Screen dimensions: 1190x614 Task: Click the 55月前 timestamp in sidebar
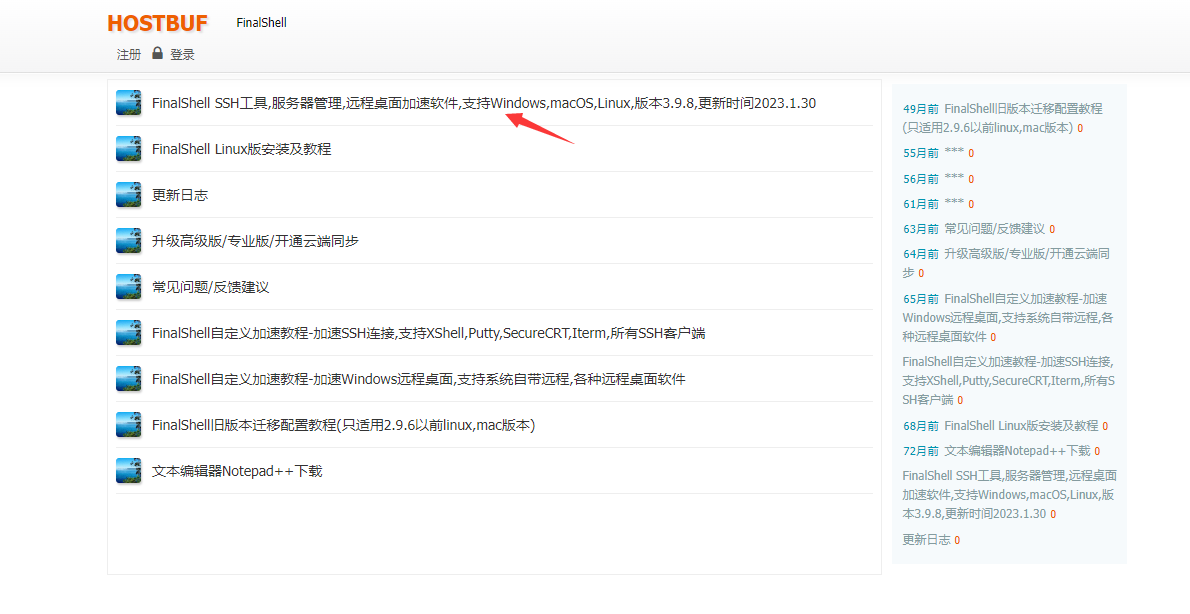(x=921, y=153)
